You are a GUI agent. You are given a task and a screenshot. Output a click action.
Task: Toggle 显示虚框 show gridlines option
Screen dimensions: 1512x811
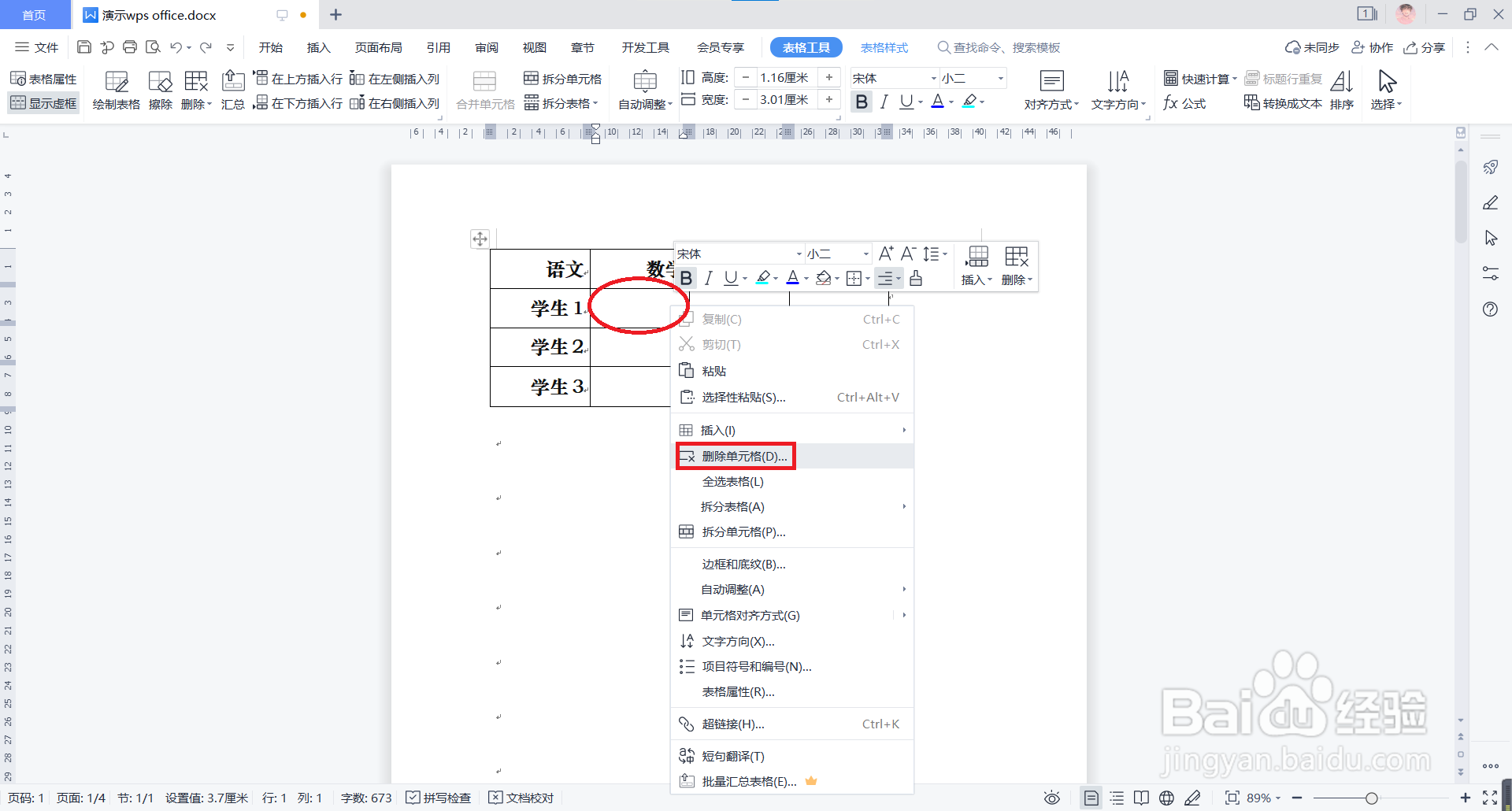click(43, 102)
